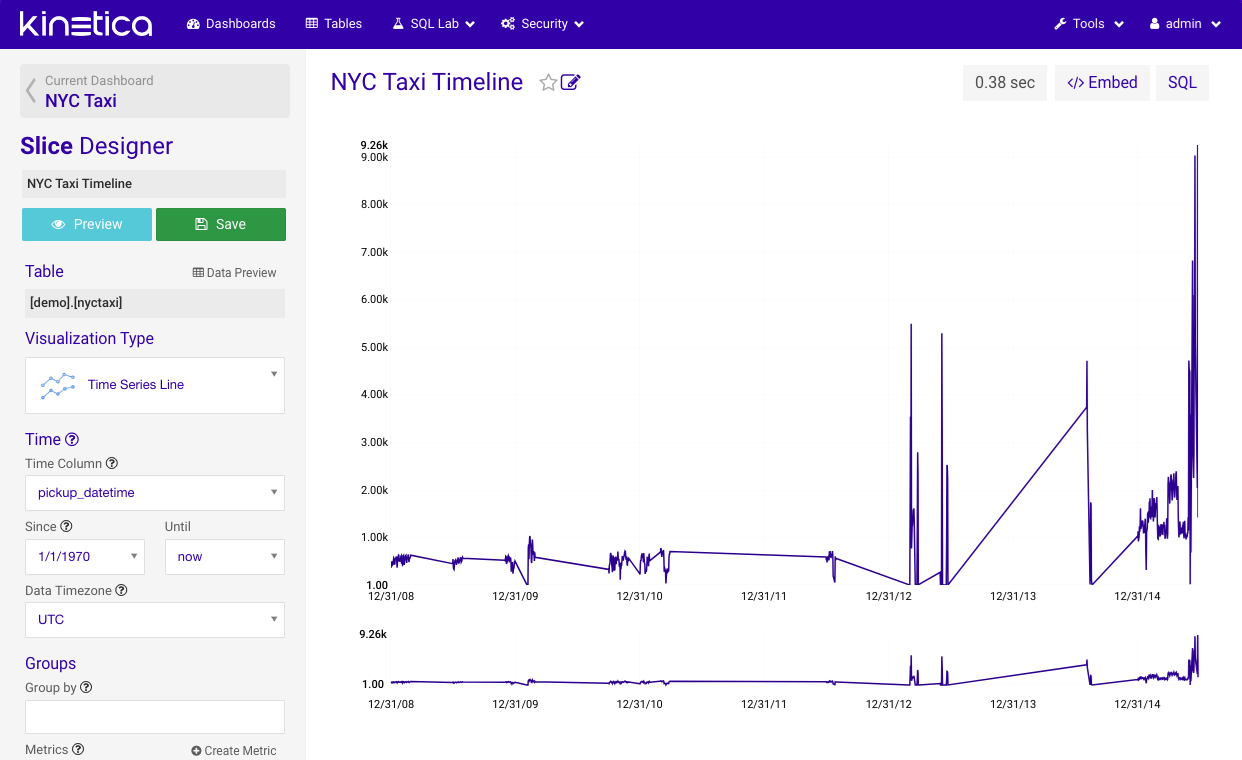
Task: Open the Since date dropdown
Action: (85, 557)
